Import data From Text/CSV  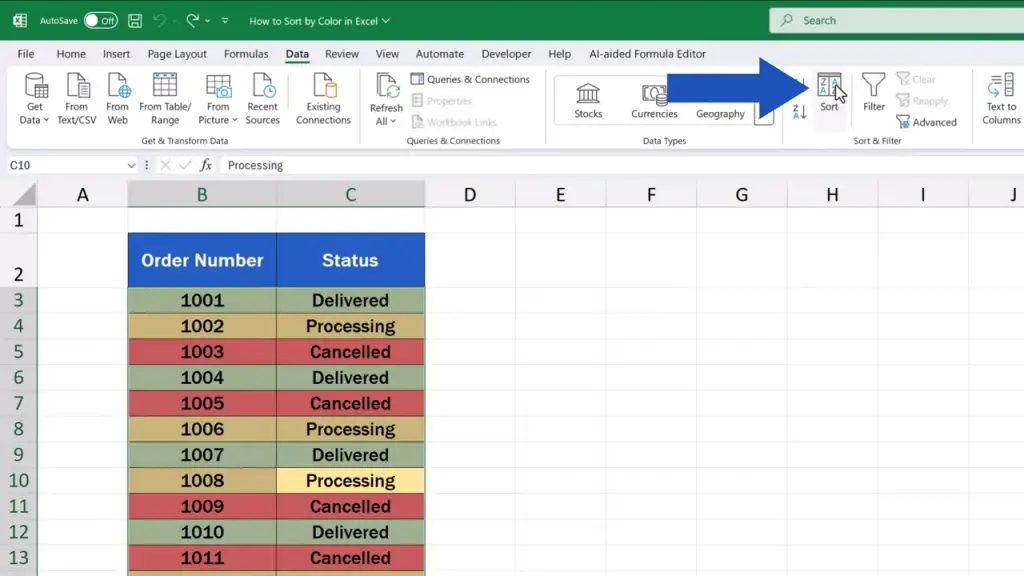tap(76, 98)
